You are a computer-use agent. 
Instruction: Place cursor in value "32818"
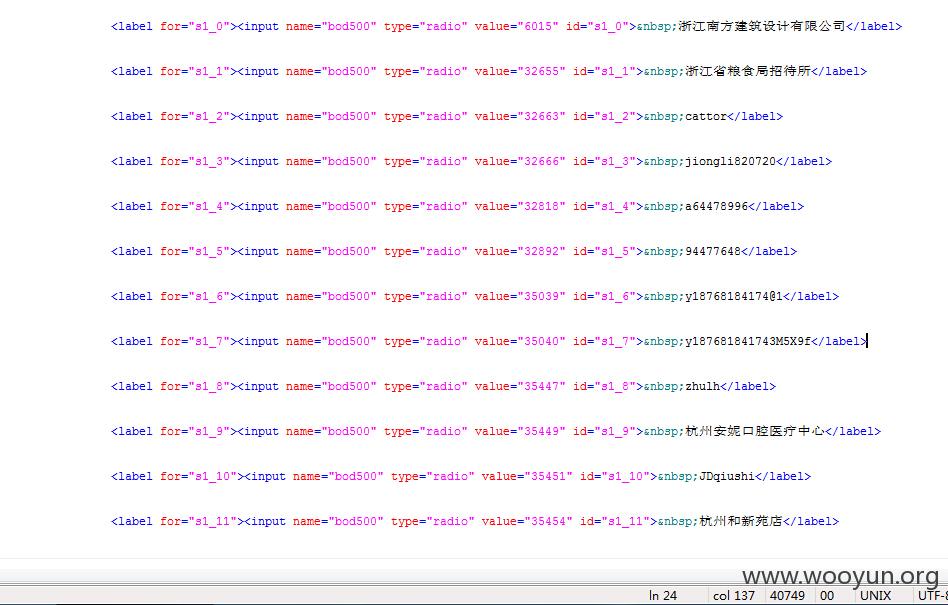(541, 207)
